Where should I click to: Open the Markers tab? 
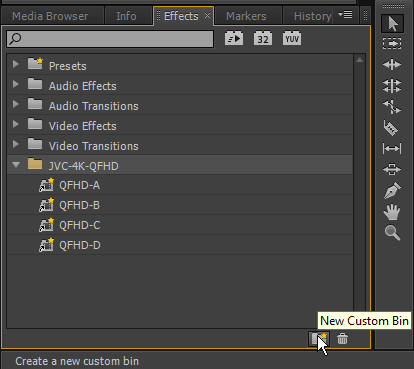(246, 16)
